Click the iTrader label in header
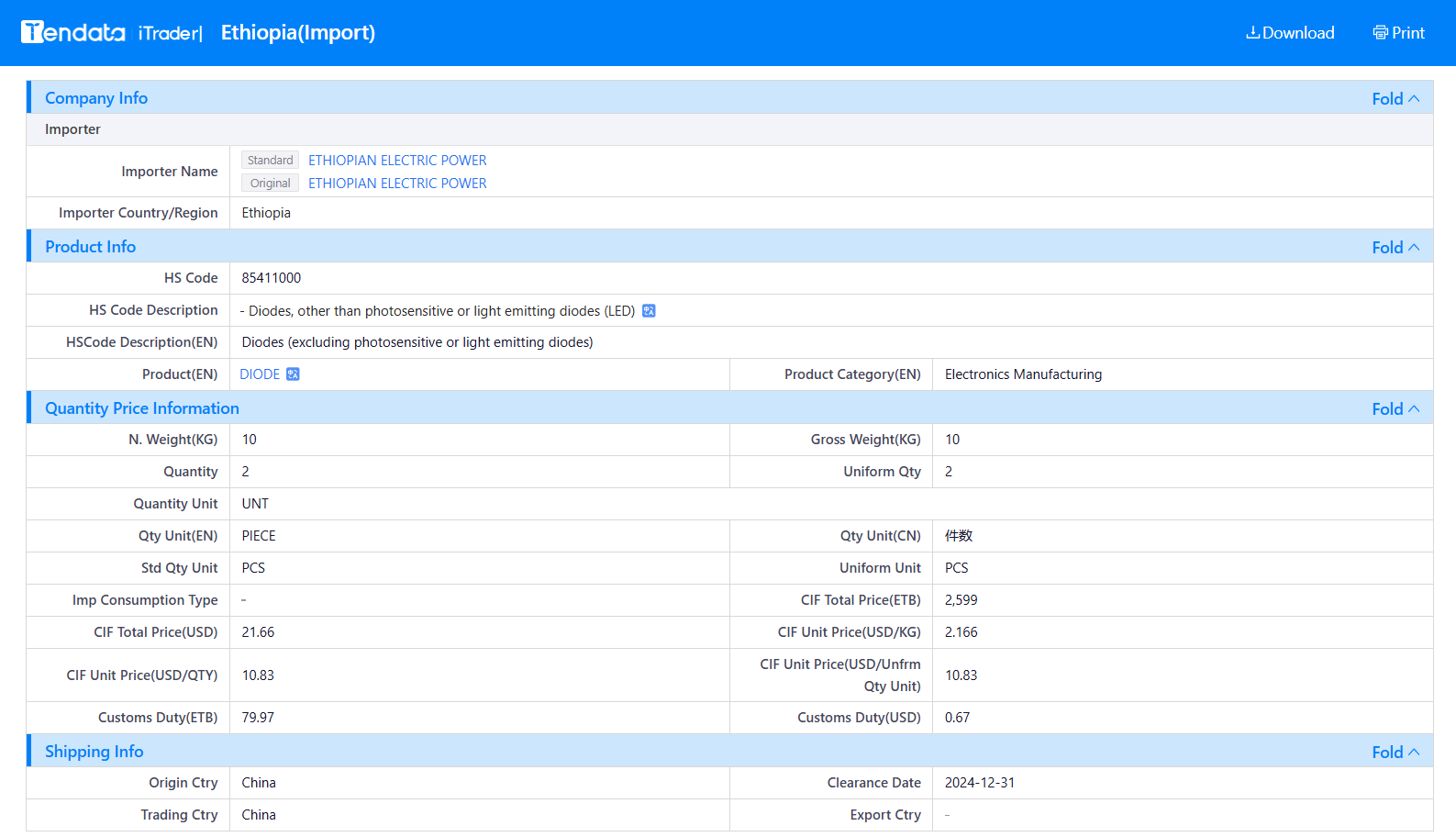The width and height of the screenshot is (1456, 837). click(170, 33)
